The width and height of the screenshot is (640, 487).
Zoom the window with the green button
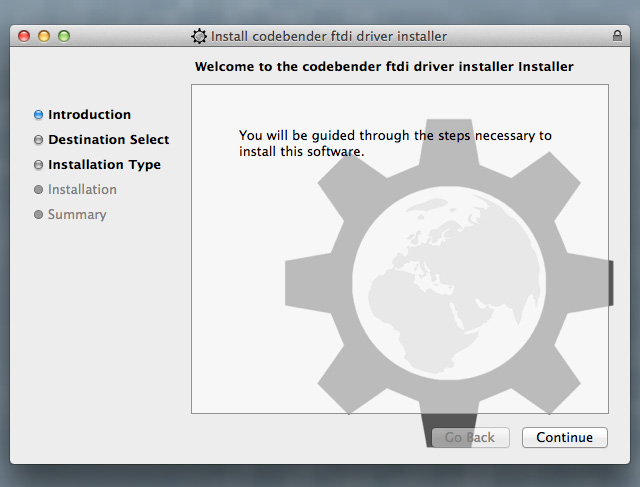(x=64, y=36)
